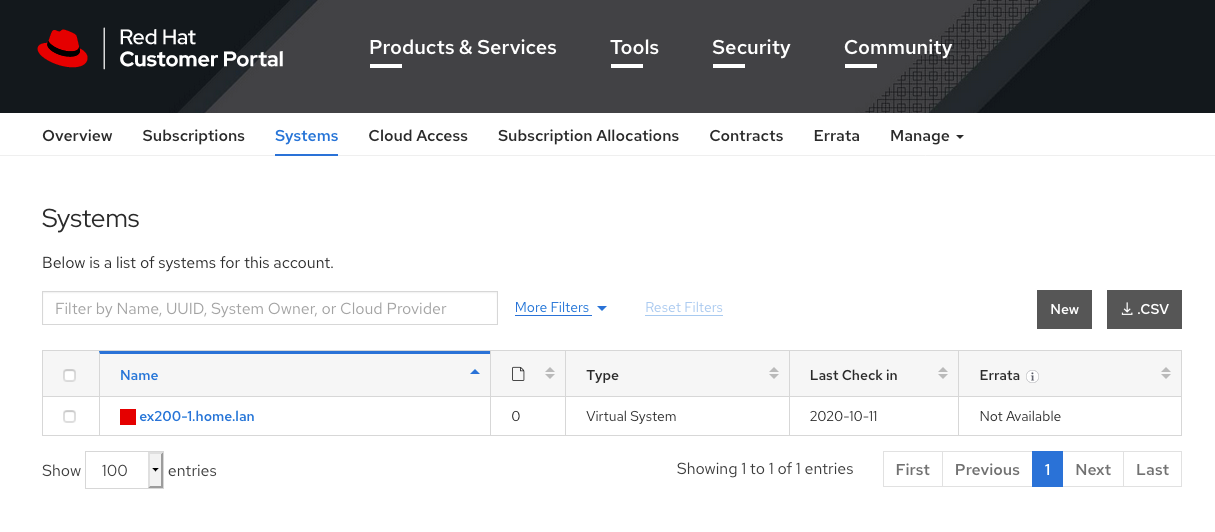1215x532 pixels.
Task: Open the Tools top menu
Action: [x=634, y=47]
